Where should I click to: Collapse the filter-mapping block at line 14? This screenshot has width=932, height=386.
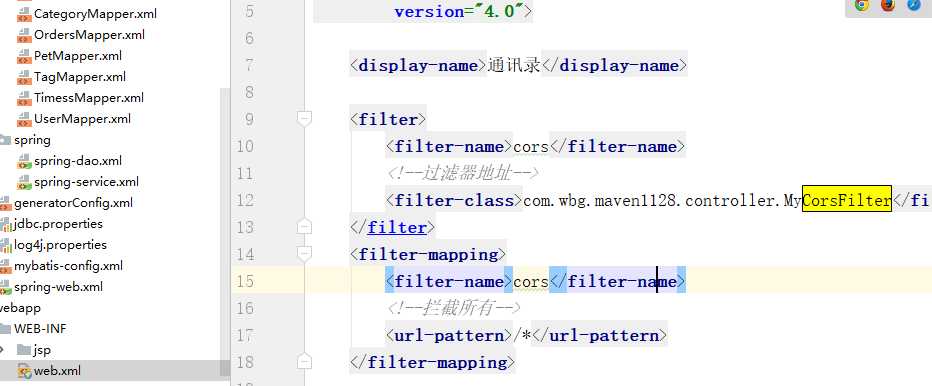click(304, 254)
